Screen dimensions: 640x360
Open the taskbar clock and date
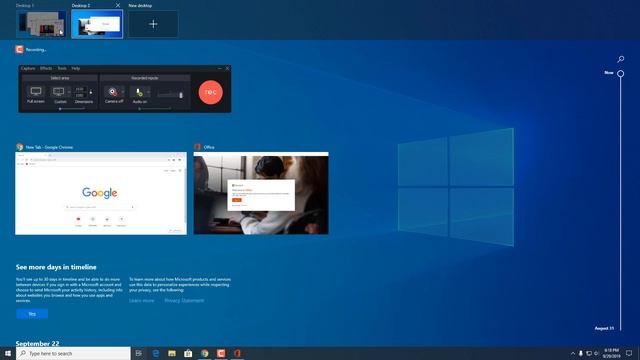tap(611, 353)
